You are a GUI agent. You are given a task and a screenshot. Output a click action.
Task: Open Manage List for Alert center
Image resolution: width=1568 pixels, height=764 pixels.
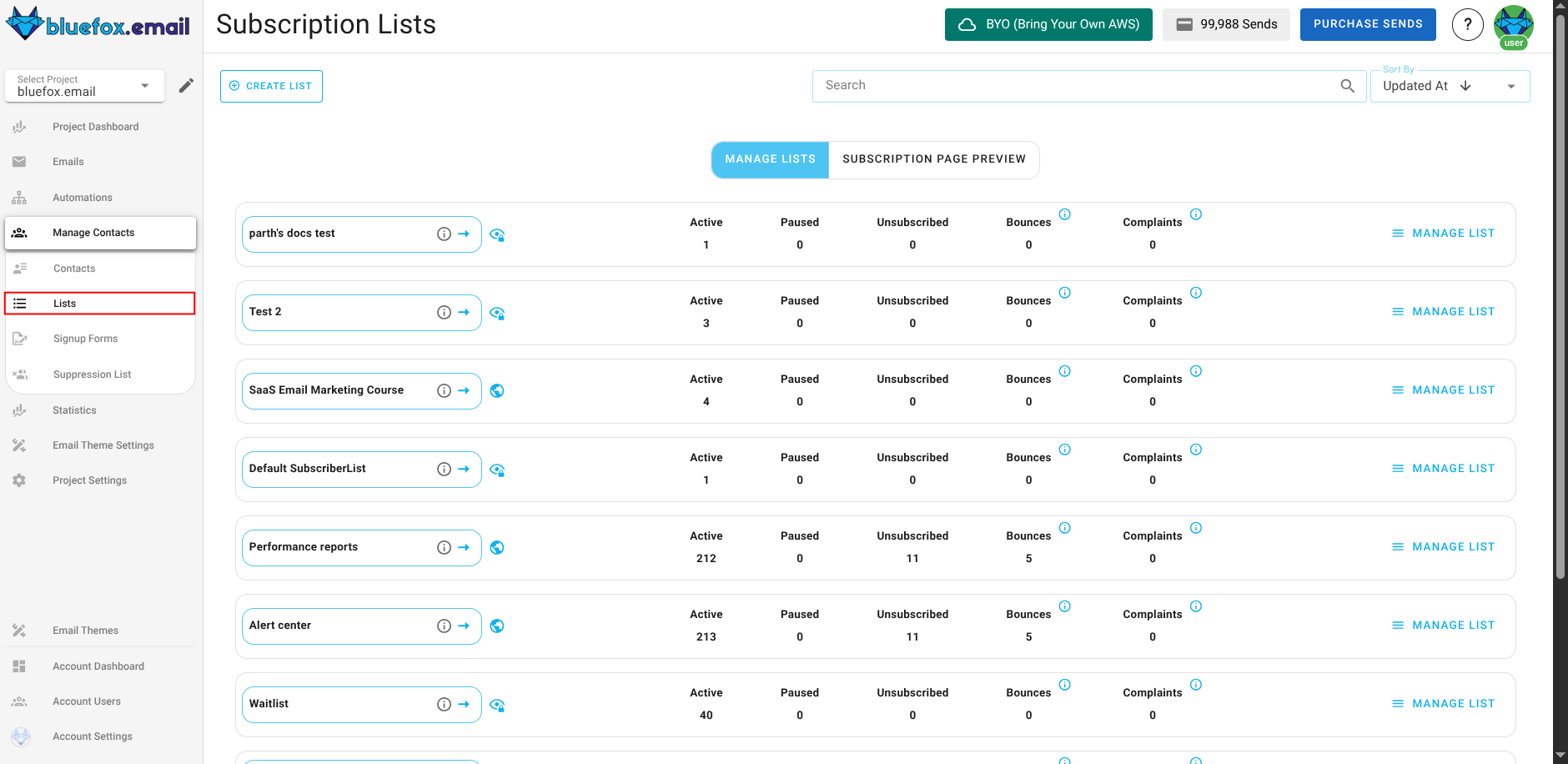coord(1444,625)
